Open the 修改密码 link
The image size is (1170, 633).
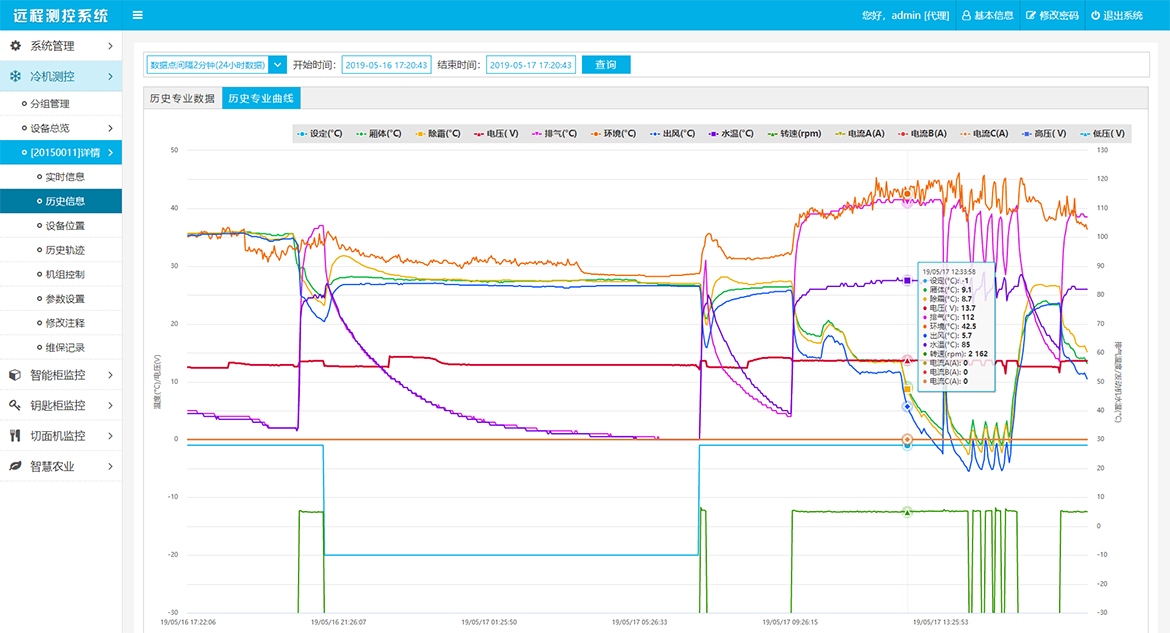[1051, 15]
